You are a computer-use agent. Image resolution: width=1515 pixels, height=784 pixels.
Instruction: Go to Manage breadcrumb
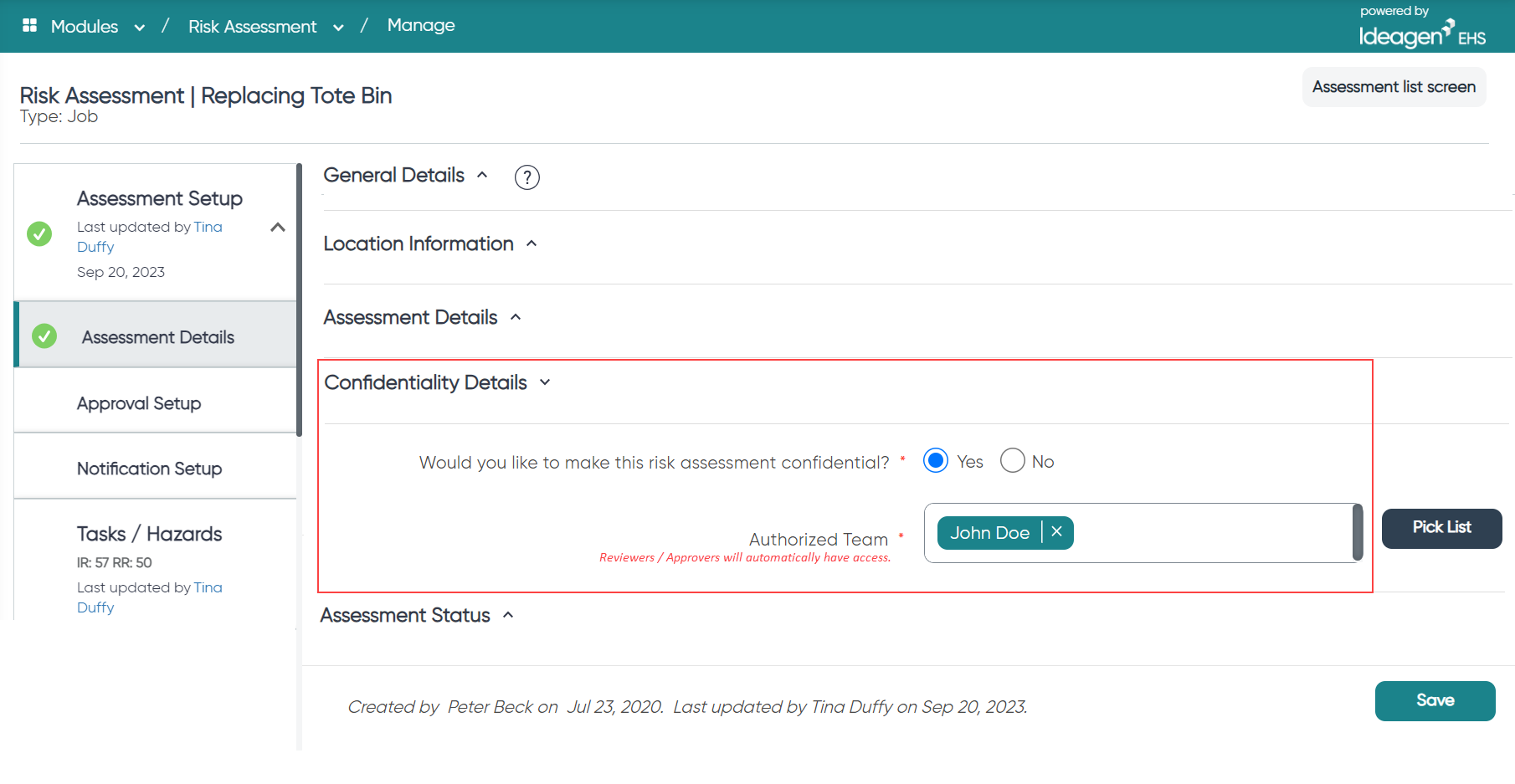tap(421, 25)
